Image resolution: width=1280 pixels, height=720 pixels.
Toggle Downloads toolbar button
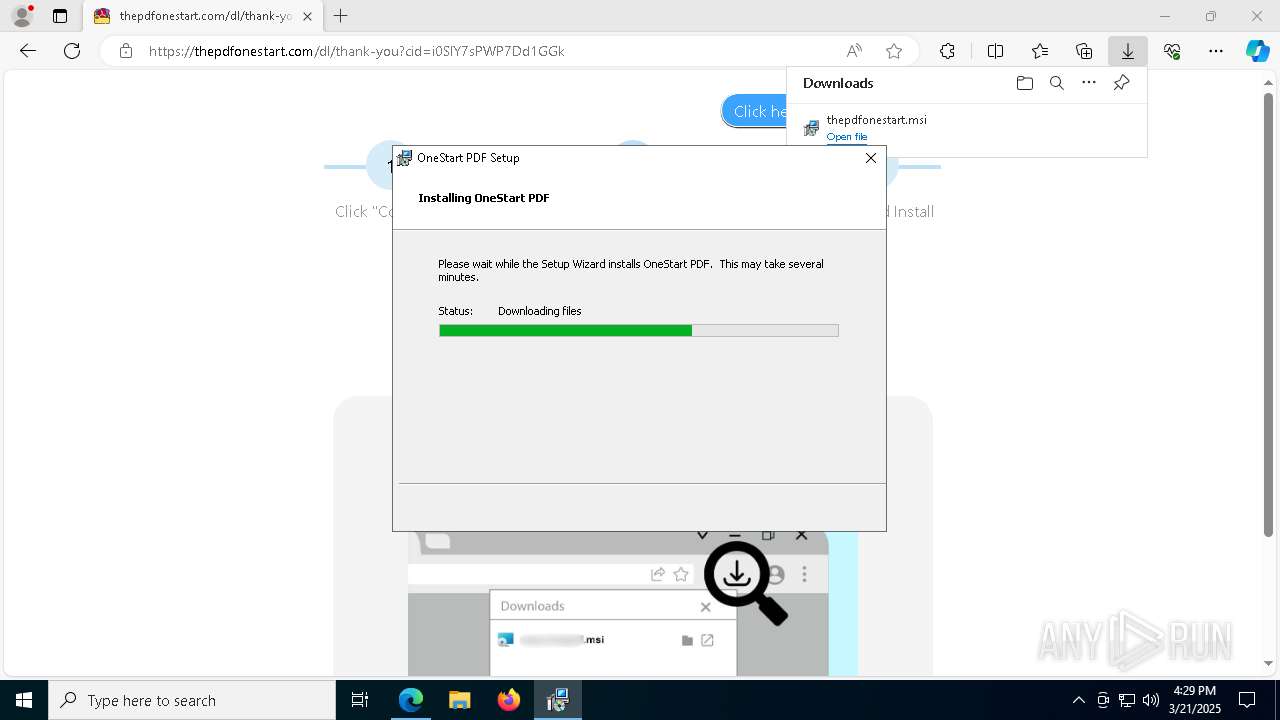[x=1128, y=51]
